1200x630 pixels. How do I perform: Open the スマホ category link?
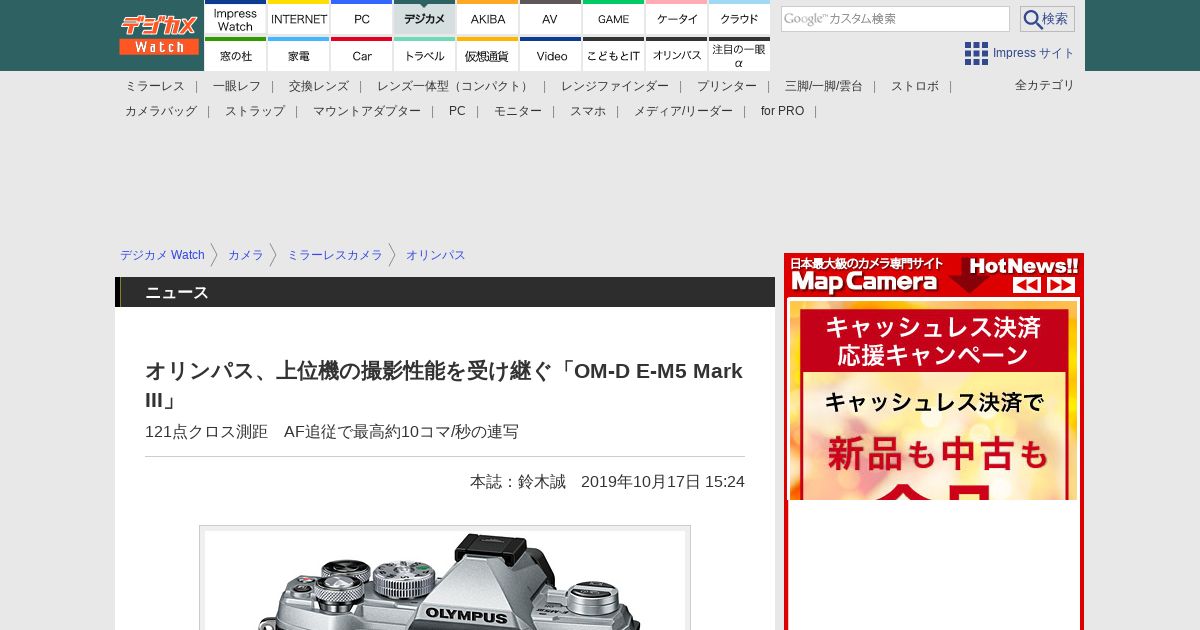588,111
